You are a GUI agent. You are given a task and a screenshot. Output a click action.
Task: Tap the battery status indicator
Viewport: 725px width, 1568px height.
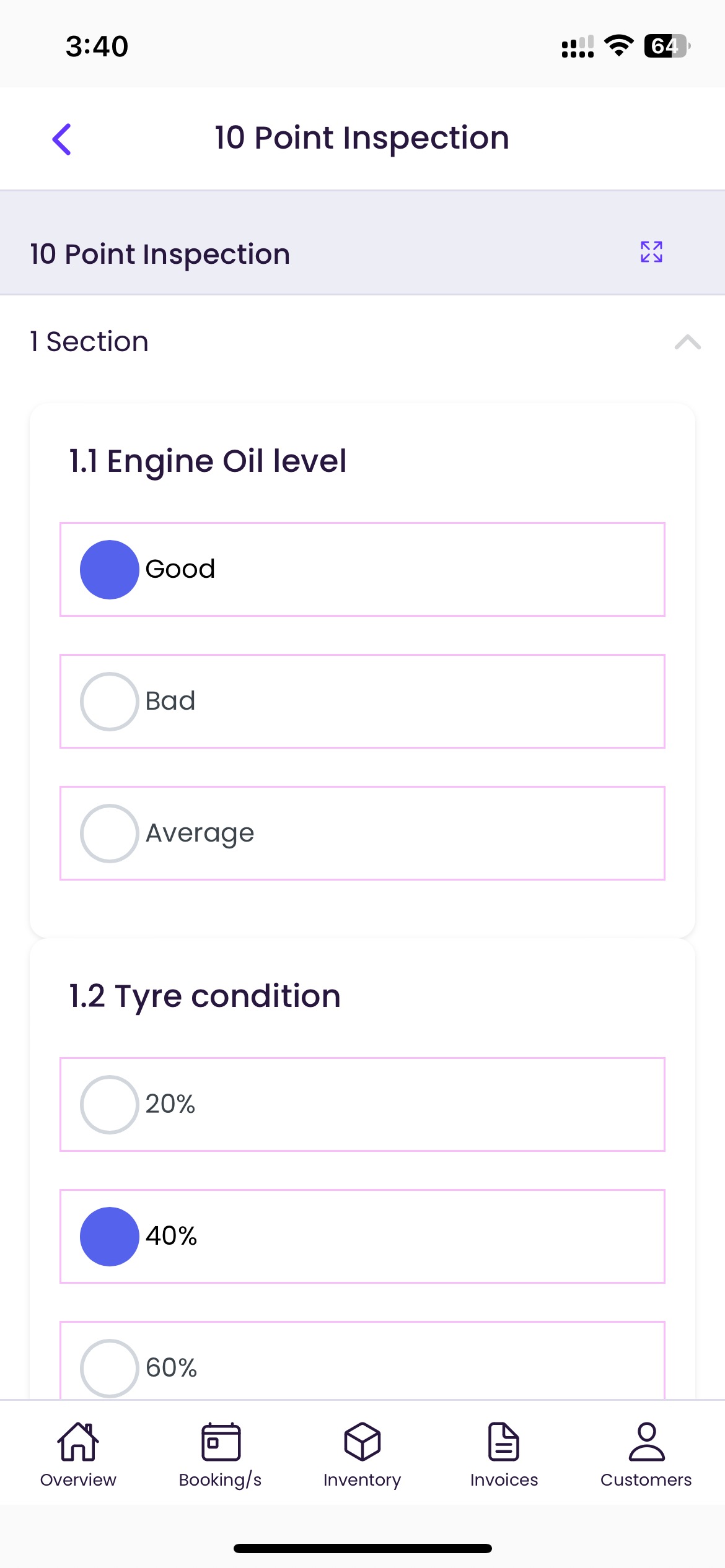667,46
